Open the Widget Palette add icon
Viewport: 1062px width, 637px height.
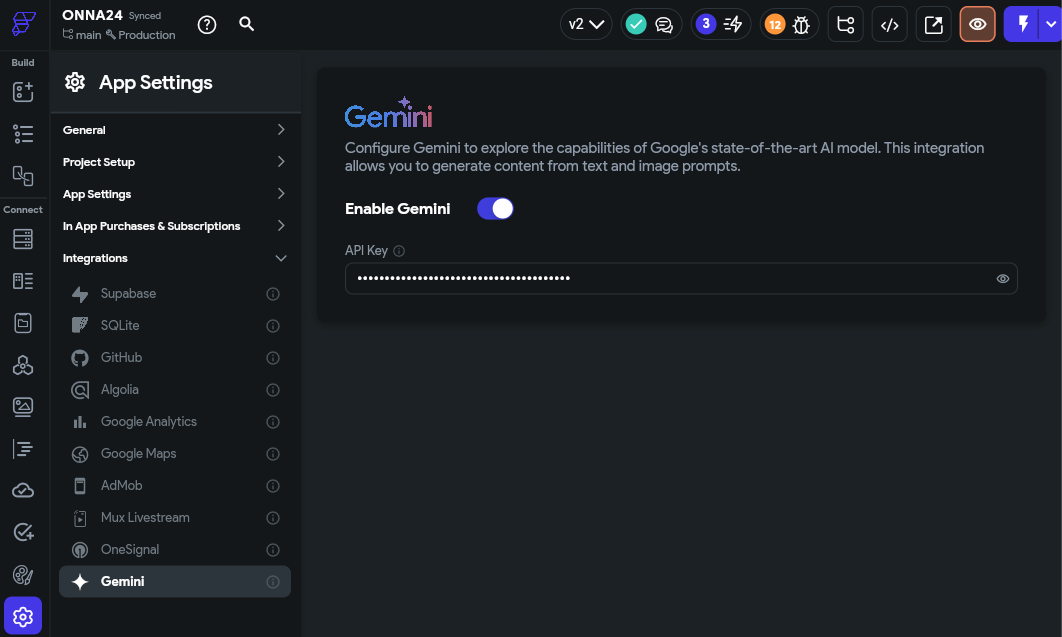23,91
